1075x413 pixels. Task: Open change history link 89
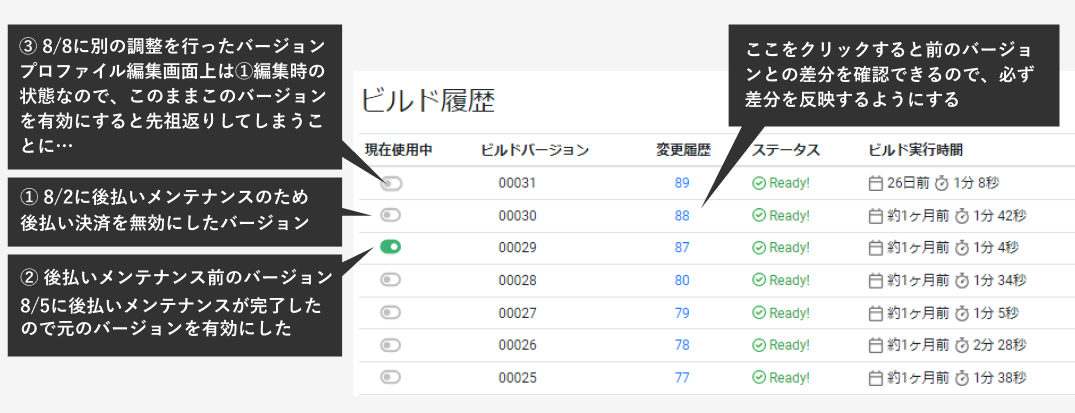click(x=681, y=183)
